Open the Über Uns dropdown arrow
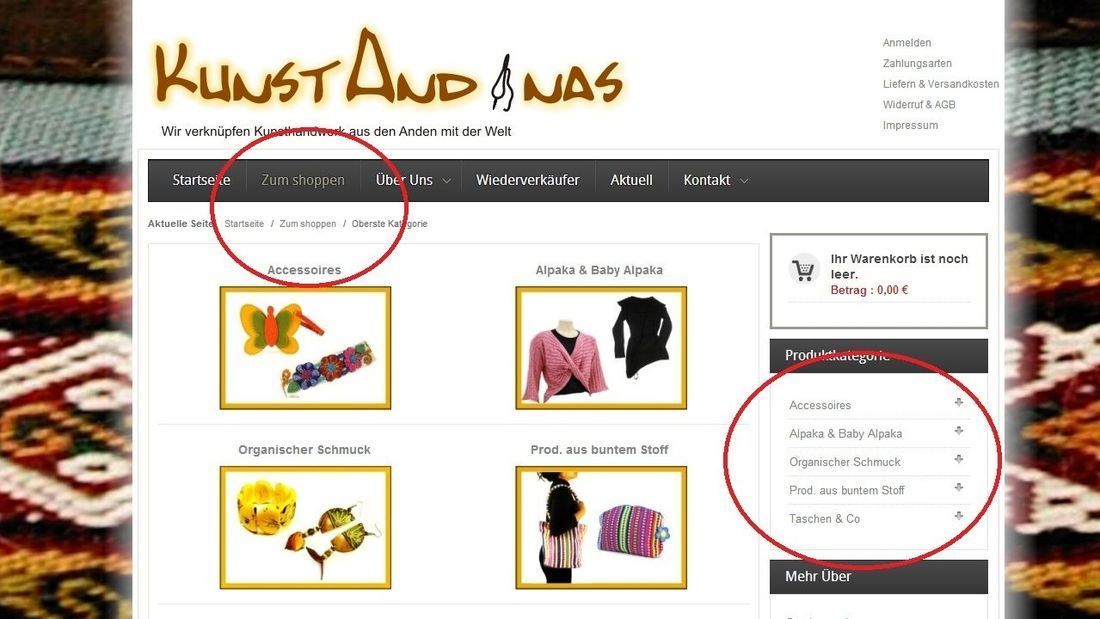Viewport: 1100px width, 619px height. (x=446, y=181)
